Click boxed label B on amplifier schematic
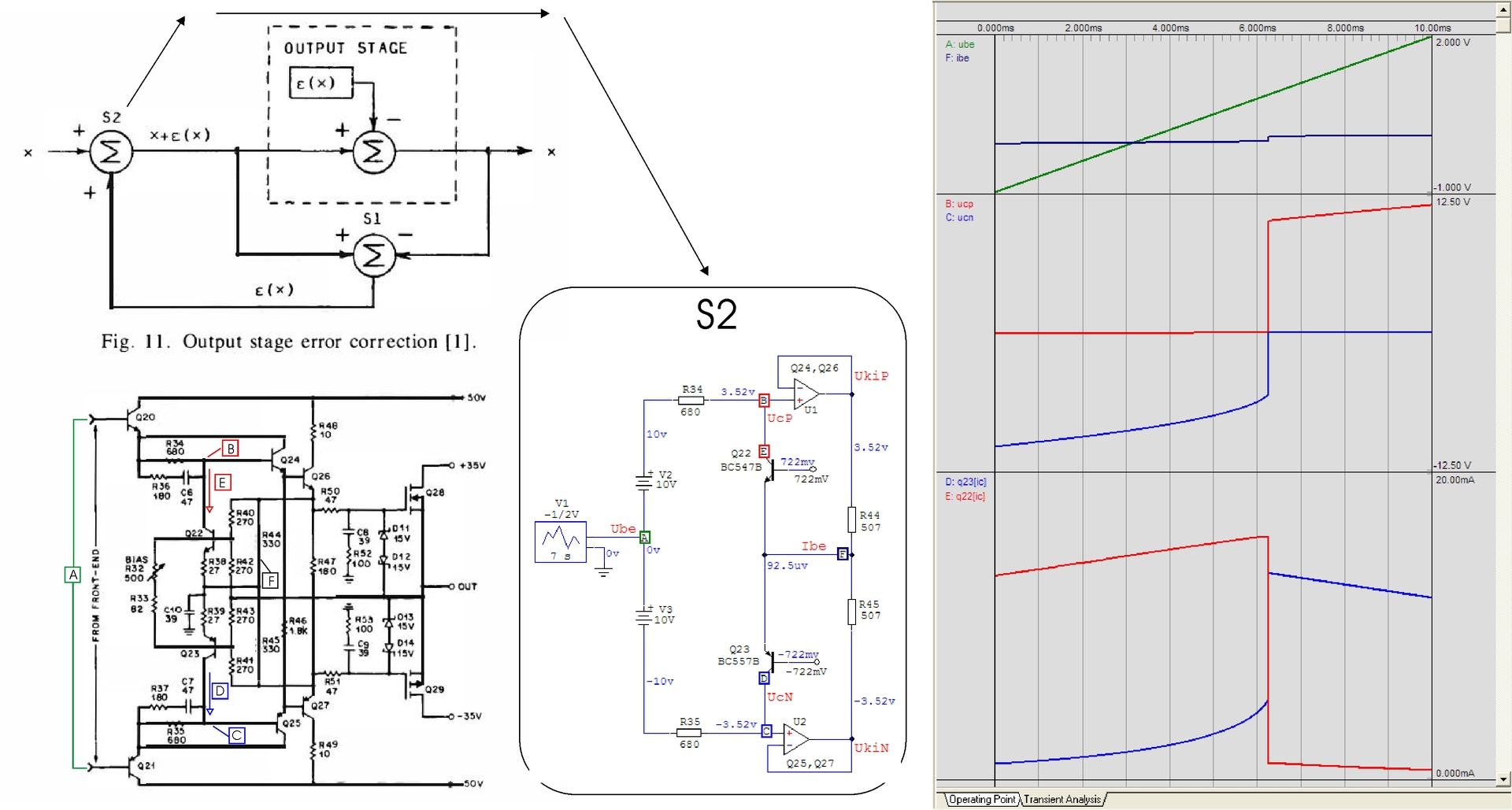The image size is (1512, 810). point(230,448)
